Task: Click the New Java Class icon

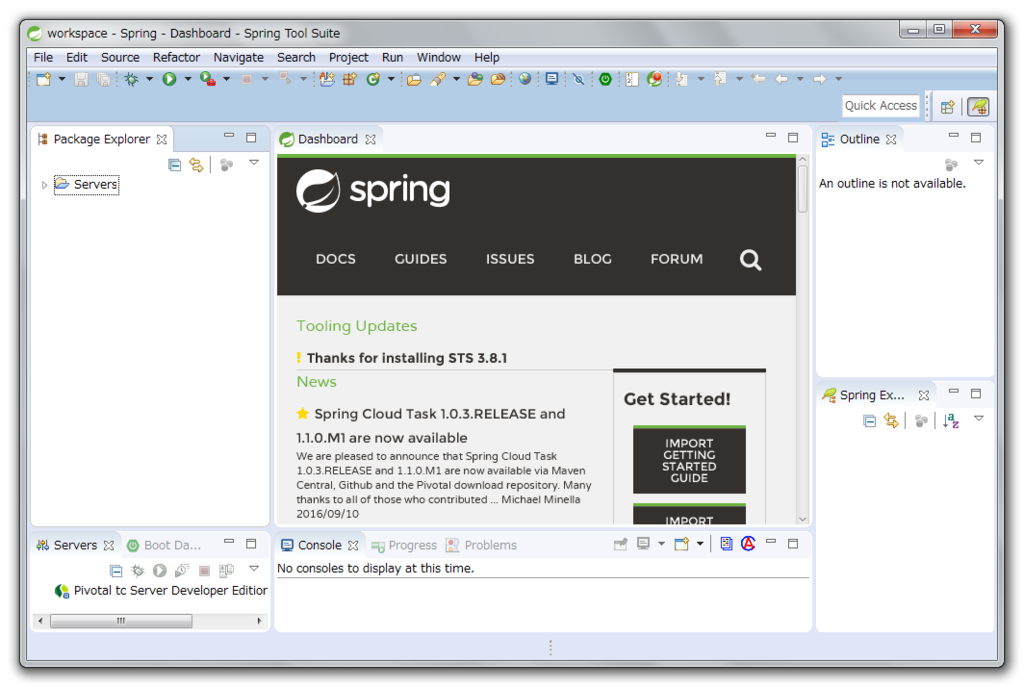Action: [373, 79]
